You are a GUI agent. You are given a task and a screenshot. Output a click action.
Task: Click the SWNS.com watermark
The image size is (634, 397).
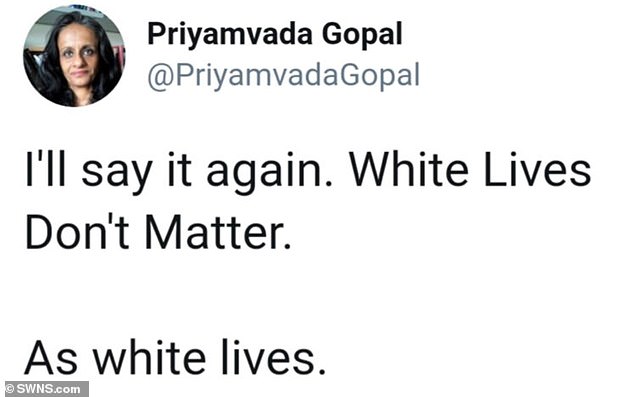(47, 389)
